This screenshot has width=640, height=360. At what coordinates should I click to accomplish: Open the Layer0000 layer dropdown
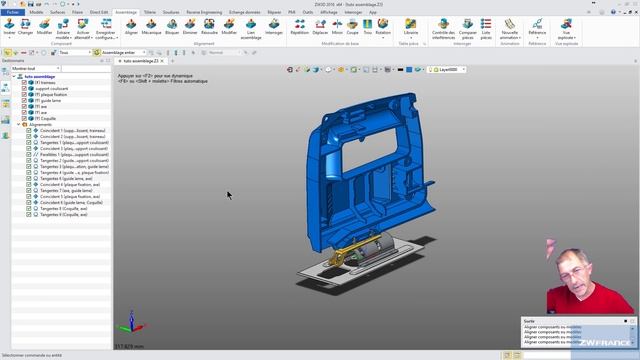pyautogui.click(x=447, y=70)
